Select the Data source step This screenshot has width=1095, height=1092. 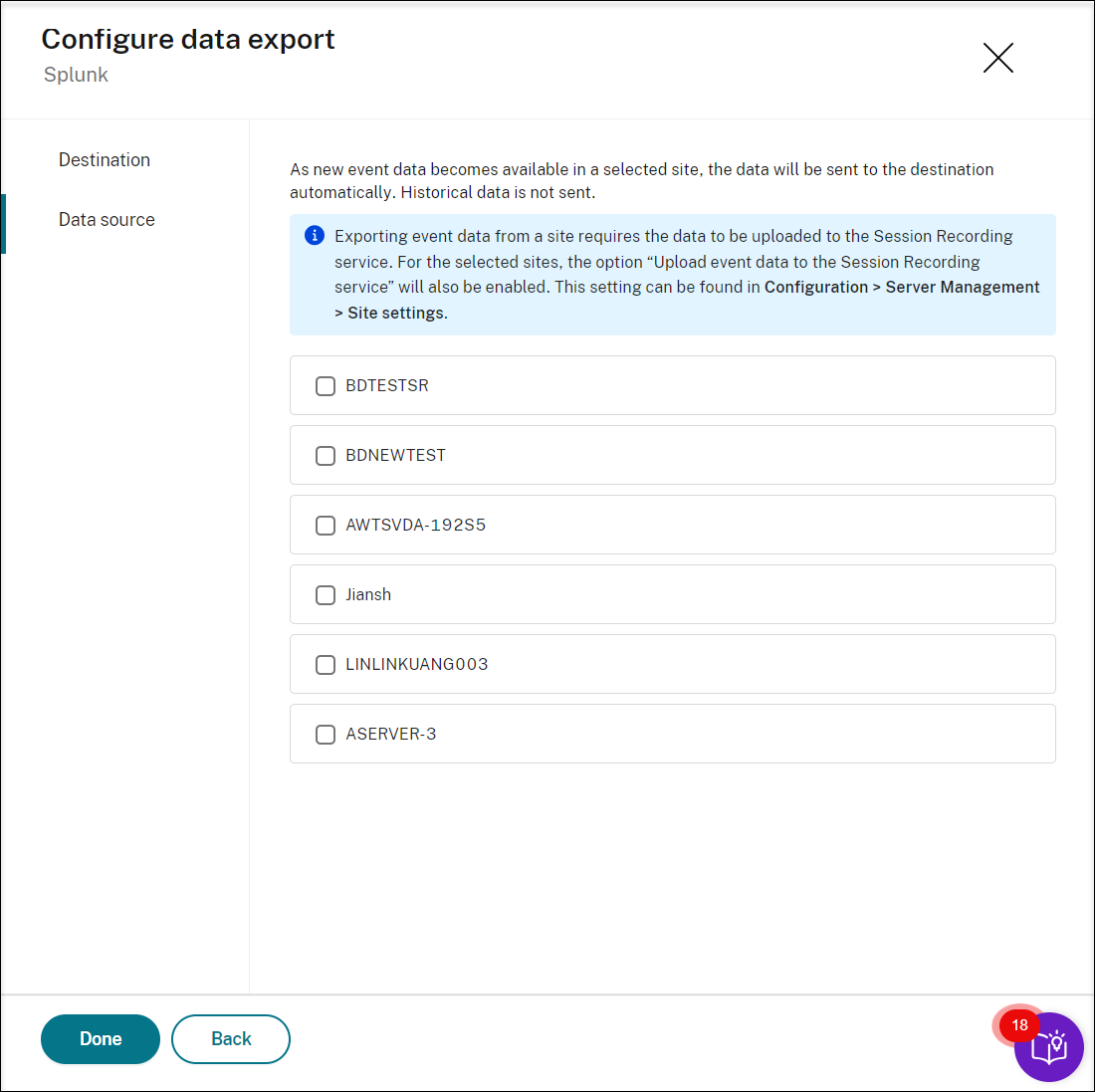click(107, 220)
